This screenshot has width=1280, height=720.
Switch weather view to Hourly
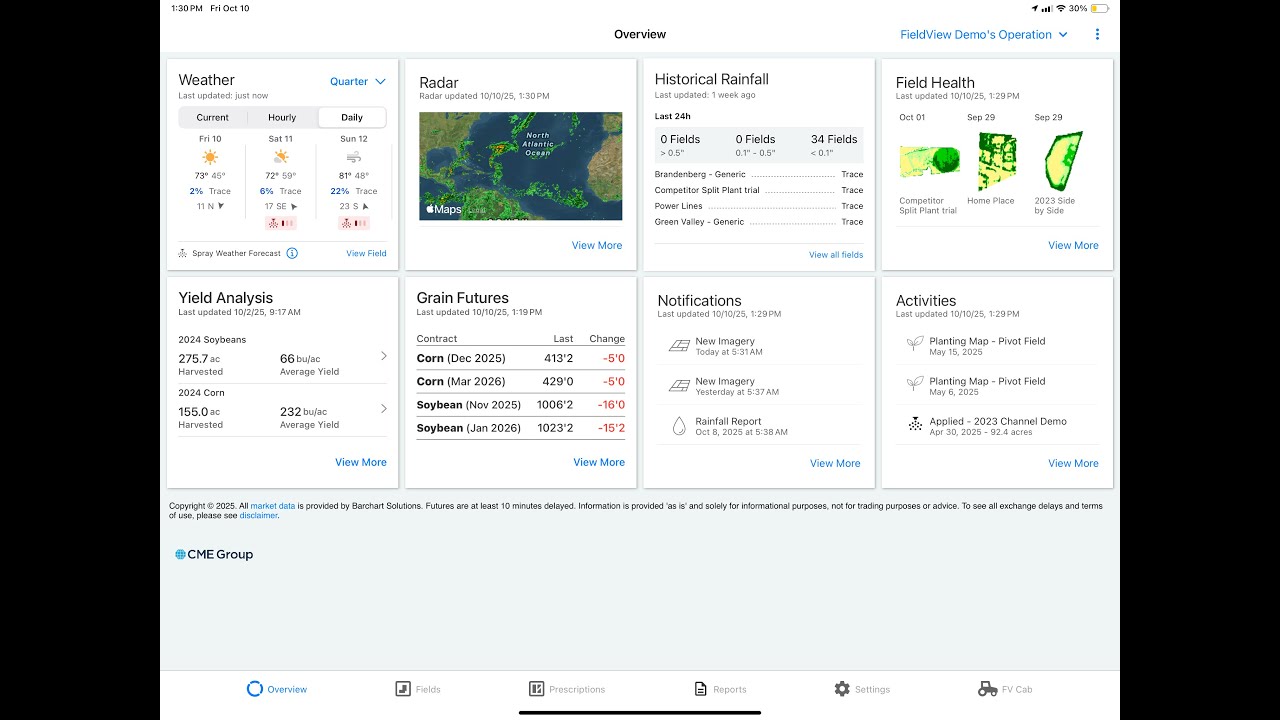282,117
